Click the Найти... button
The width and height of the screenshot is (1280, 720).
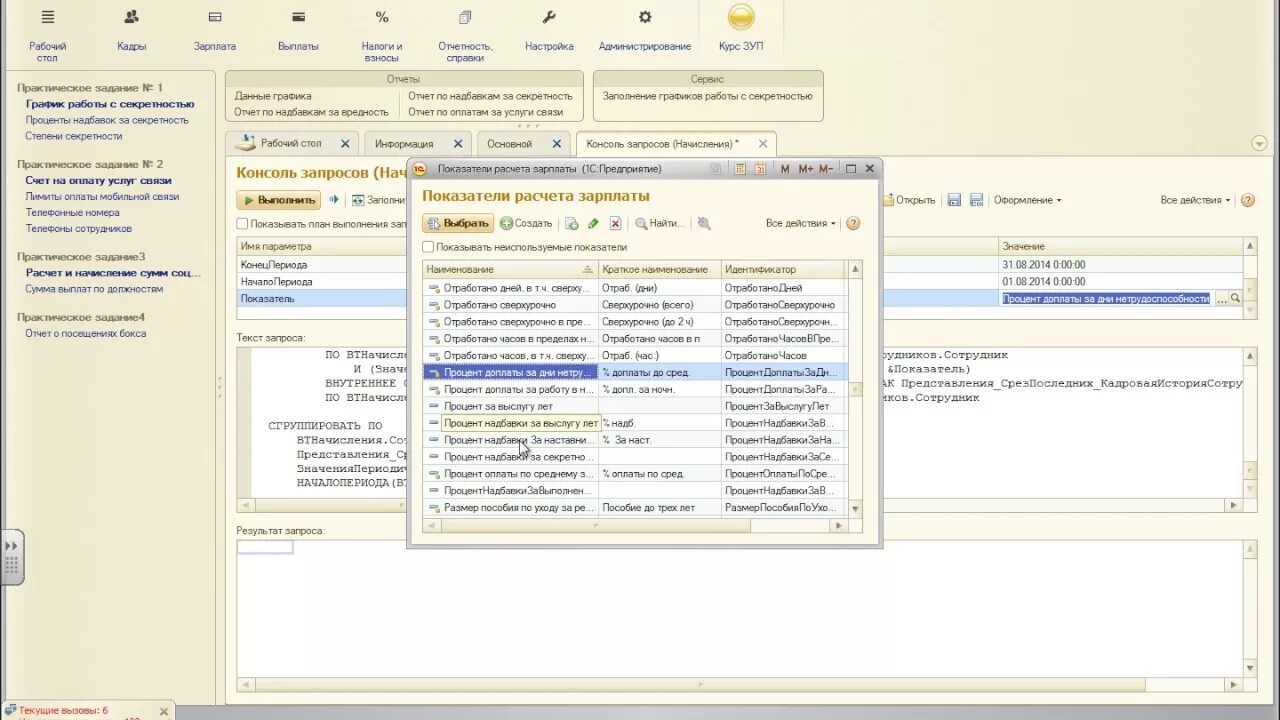660,224
